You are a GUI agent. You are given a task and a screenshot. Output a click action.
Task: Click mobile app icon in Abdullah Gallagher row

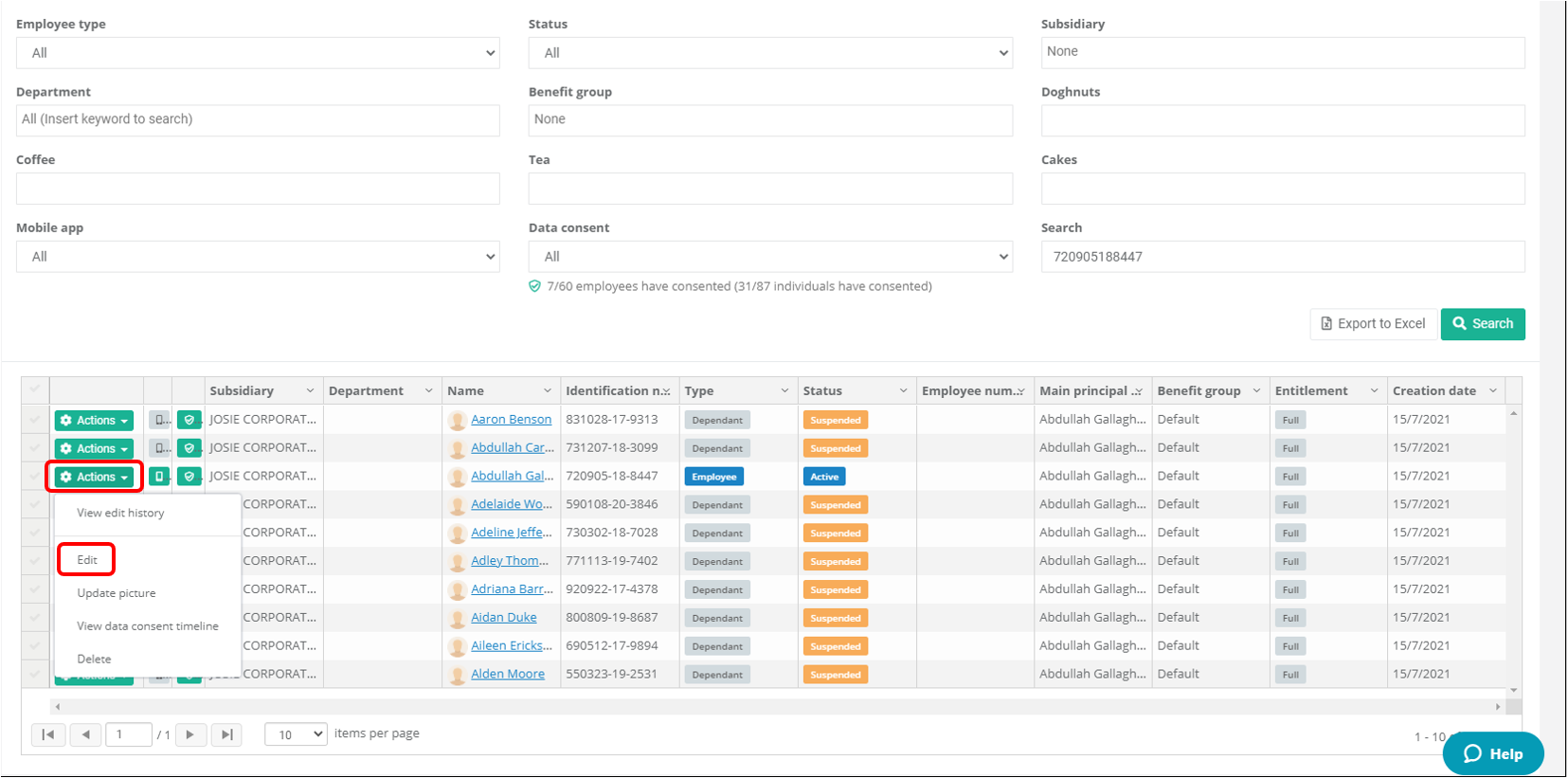(x=159, y=477)
